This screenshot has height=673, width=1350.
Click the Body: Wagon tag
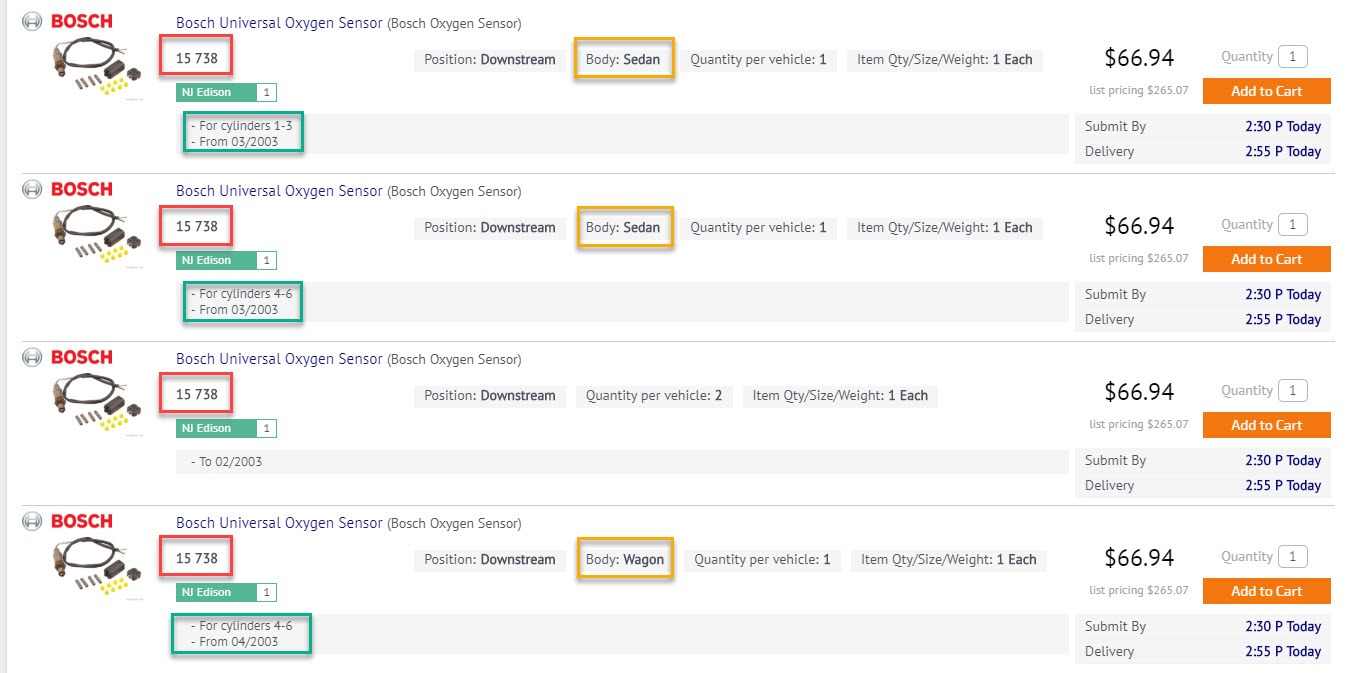625,559
